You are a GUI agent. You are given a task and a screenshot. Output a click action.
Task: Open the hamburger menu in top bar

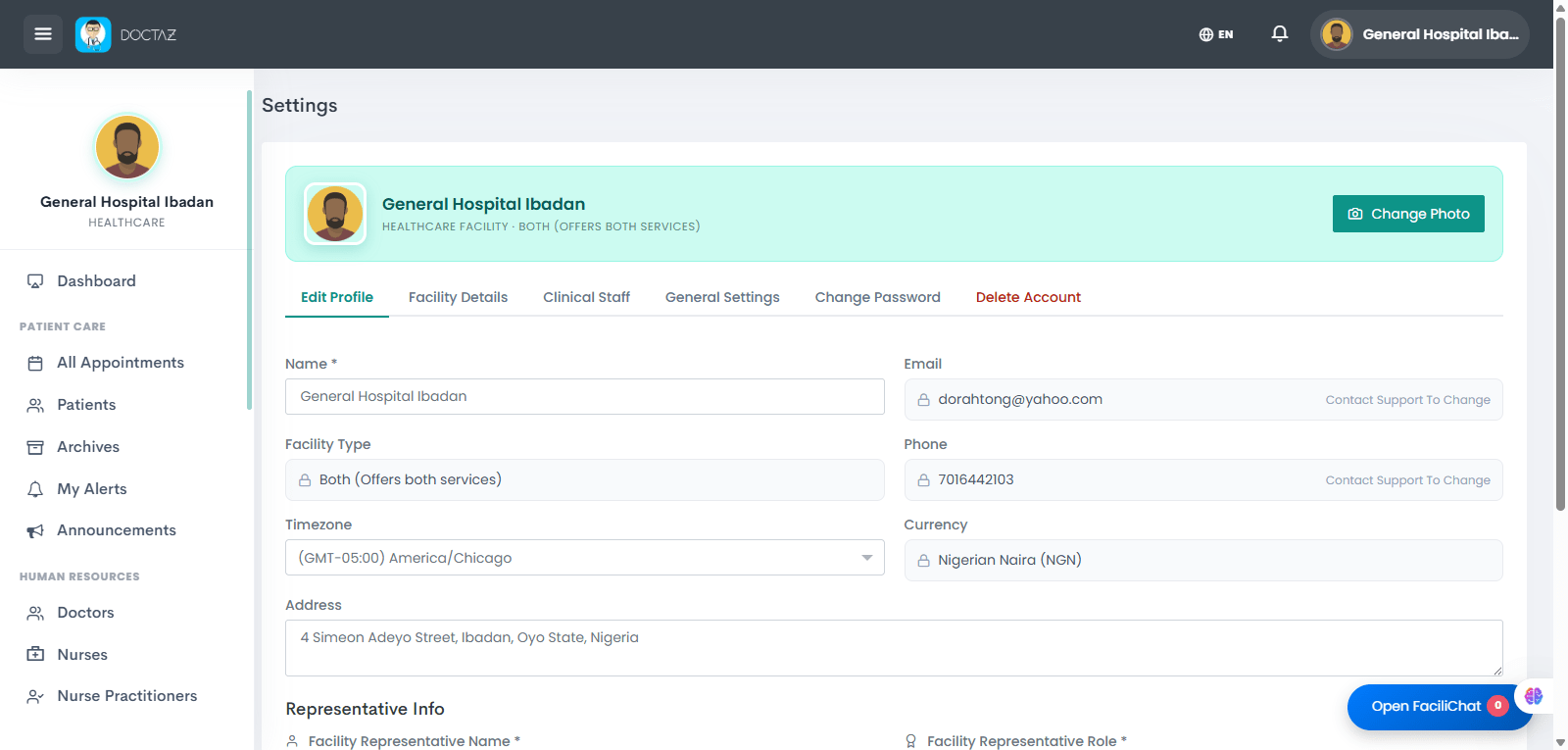click(43, 34)
